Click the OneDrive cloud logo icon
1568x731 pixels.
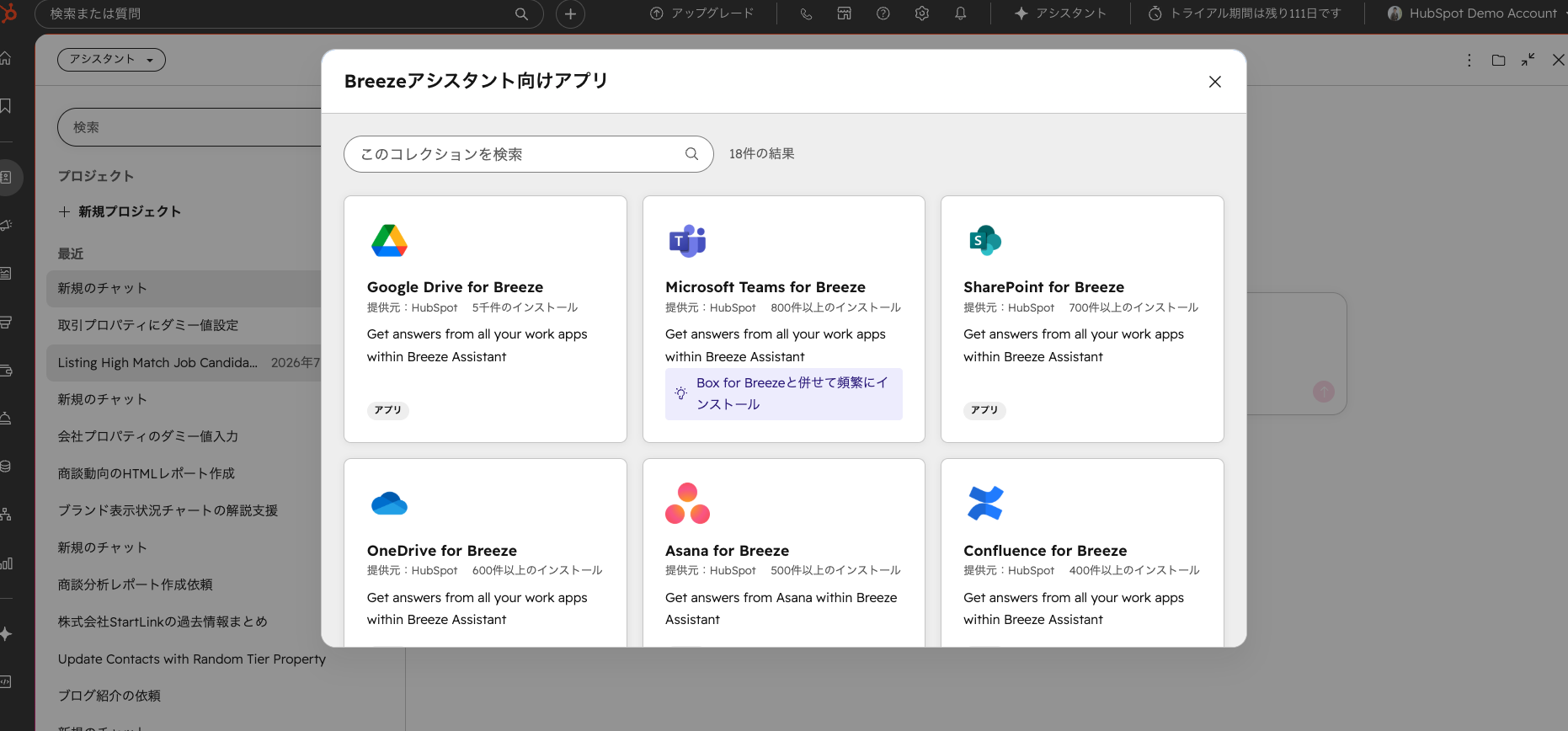[389, 504]
